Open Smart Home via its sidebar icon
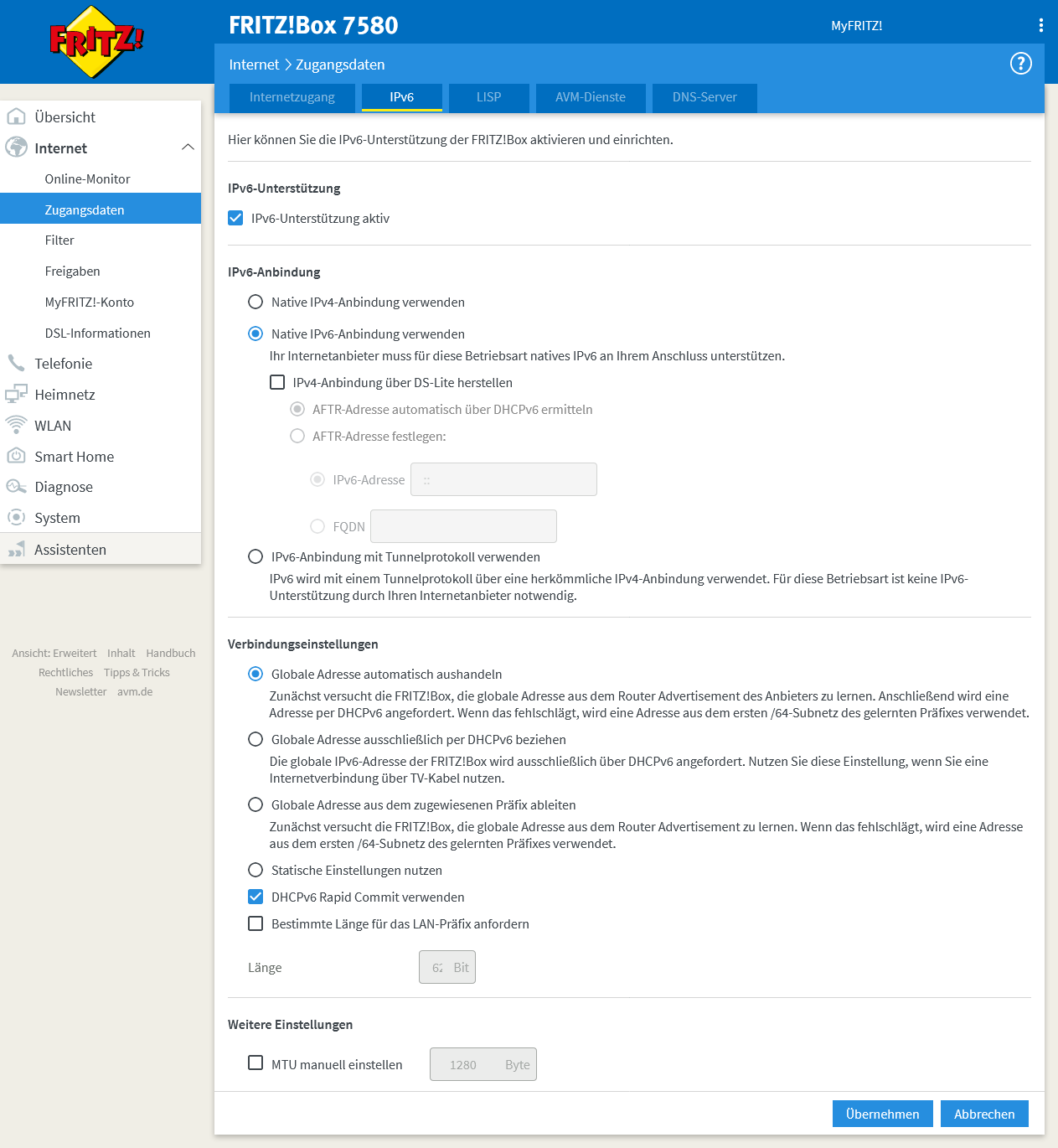The image size is (1058, 1148). click(x=17, y=456)
